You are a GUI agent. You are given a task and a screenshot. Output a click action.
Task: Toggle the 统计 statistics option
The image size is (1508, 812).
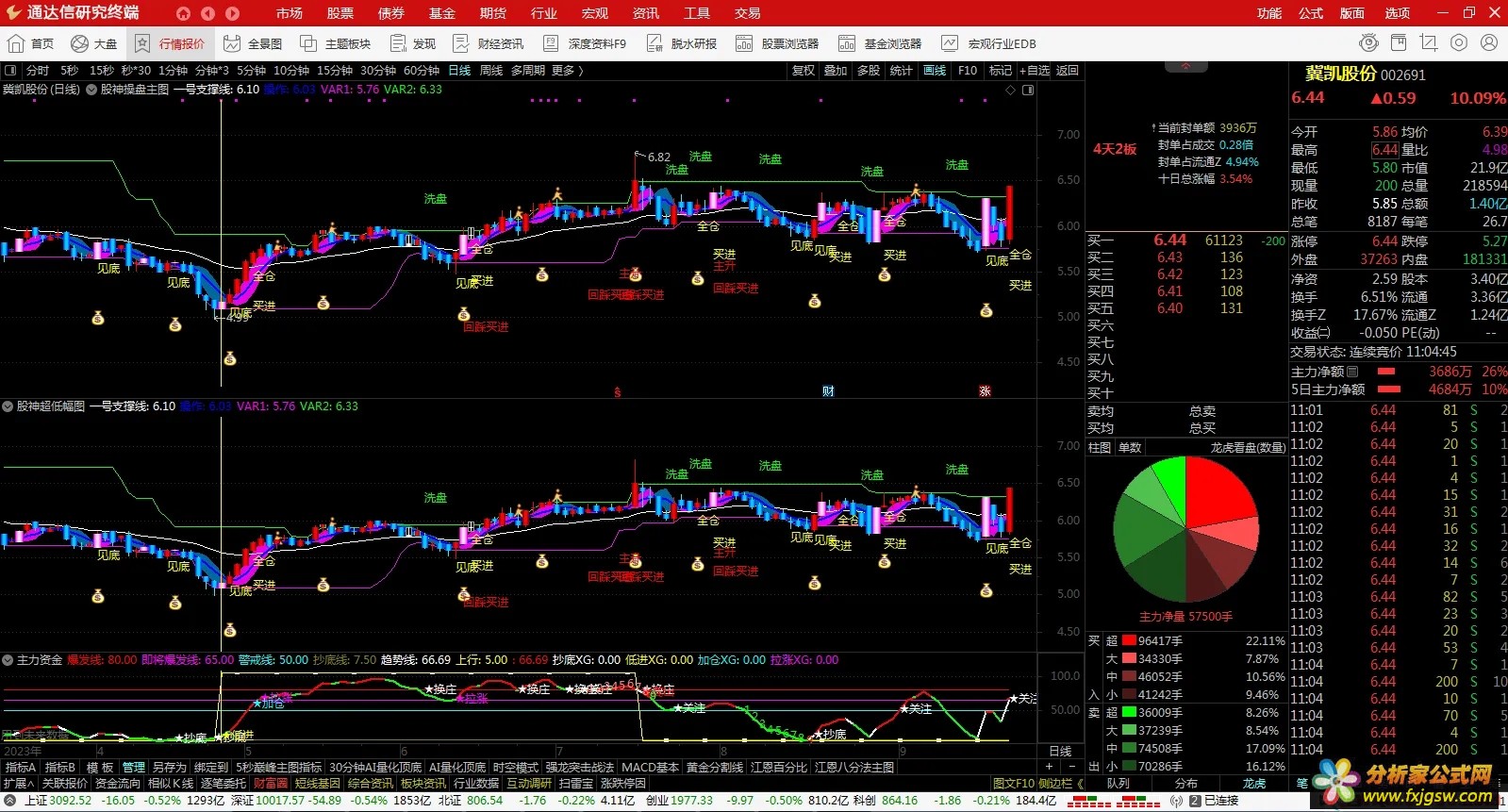pos(902,70)
